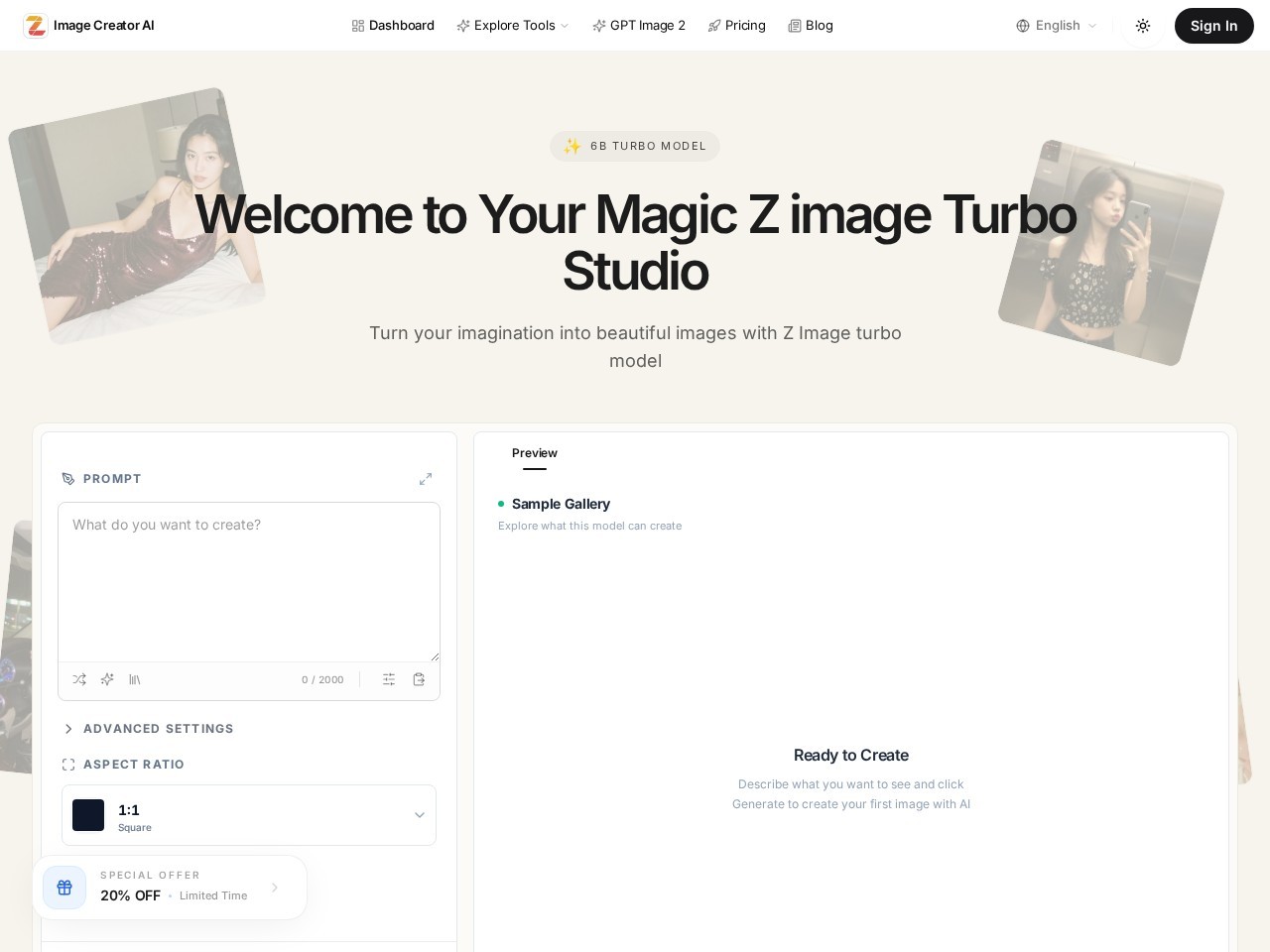Screen dimensions: 1270x952
Task: Toggle the light/dark theme sun icon
Action: [x=1143, y=26]
